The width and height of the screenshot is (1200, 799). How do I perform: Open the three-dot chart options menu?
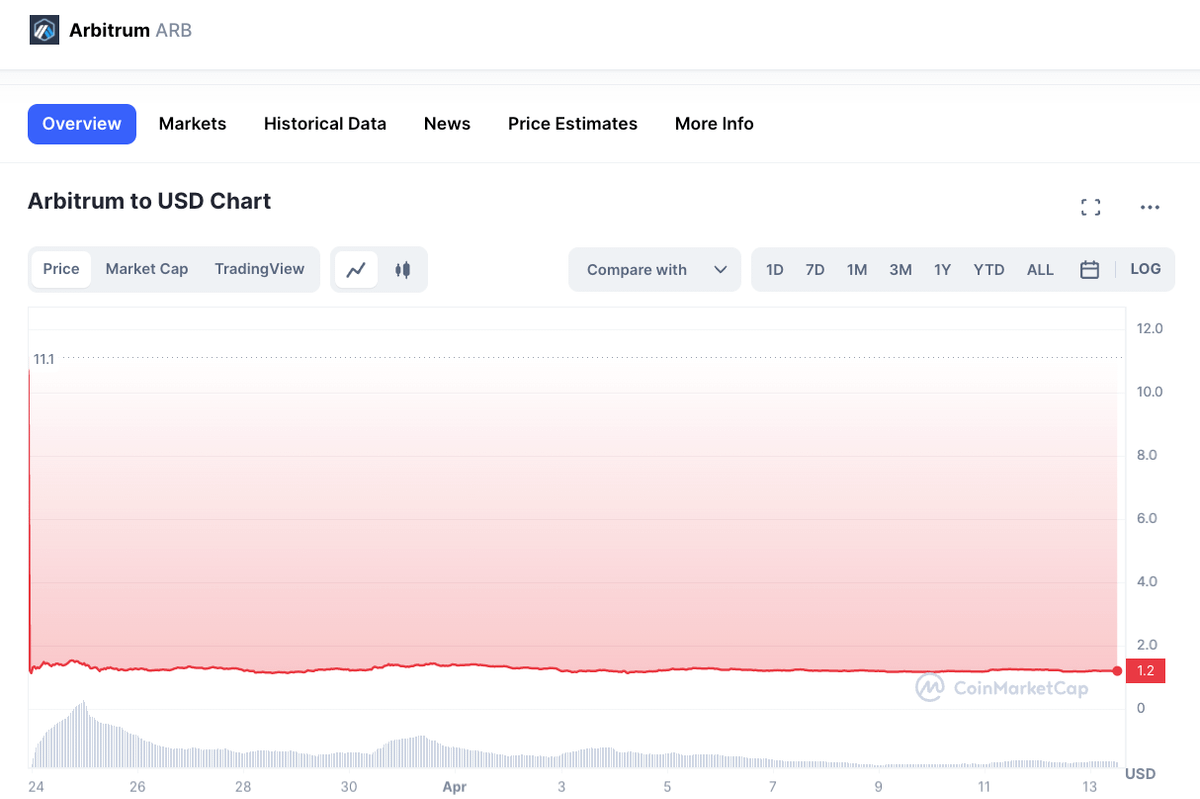tap(1149, 207)
